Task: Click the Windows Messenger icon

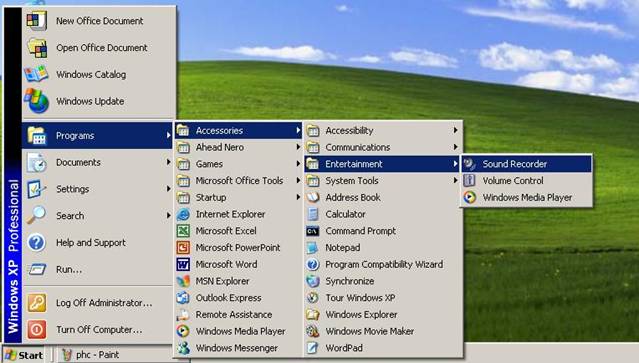Action: tap(183, 348)
